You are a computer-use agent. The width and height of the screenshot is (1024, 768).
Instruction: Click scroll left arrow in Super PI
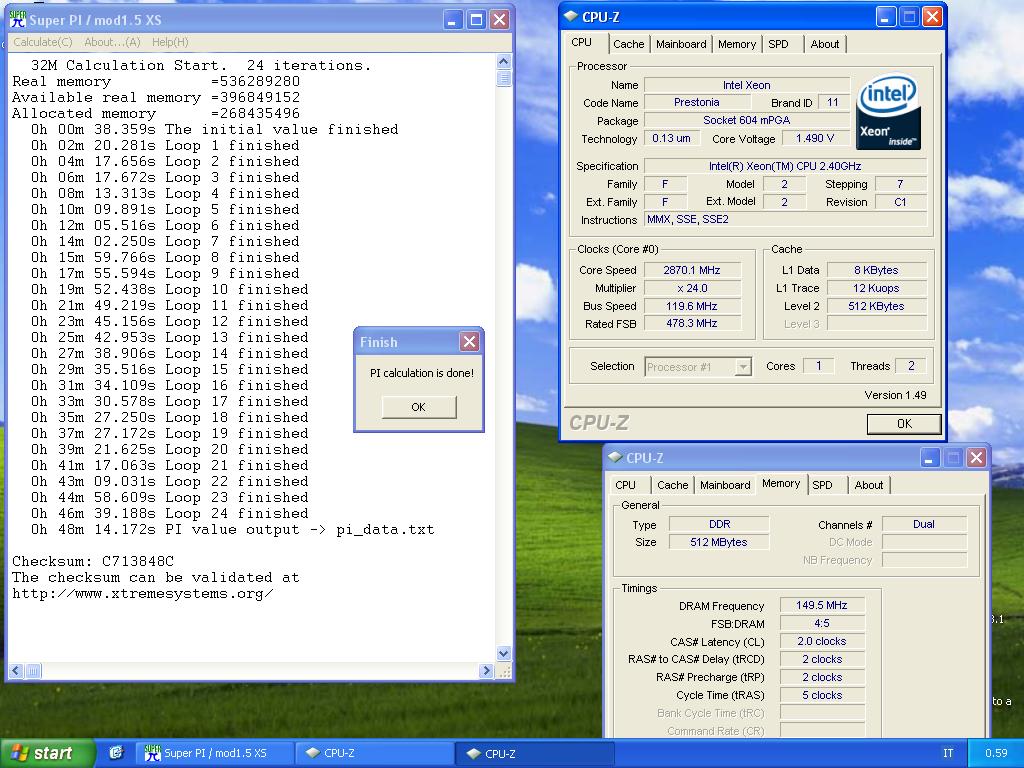pos(16,671)
